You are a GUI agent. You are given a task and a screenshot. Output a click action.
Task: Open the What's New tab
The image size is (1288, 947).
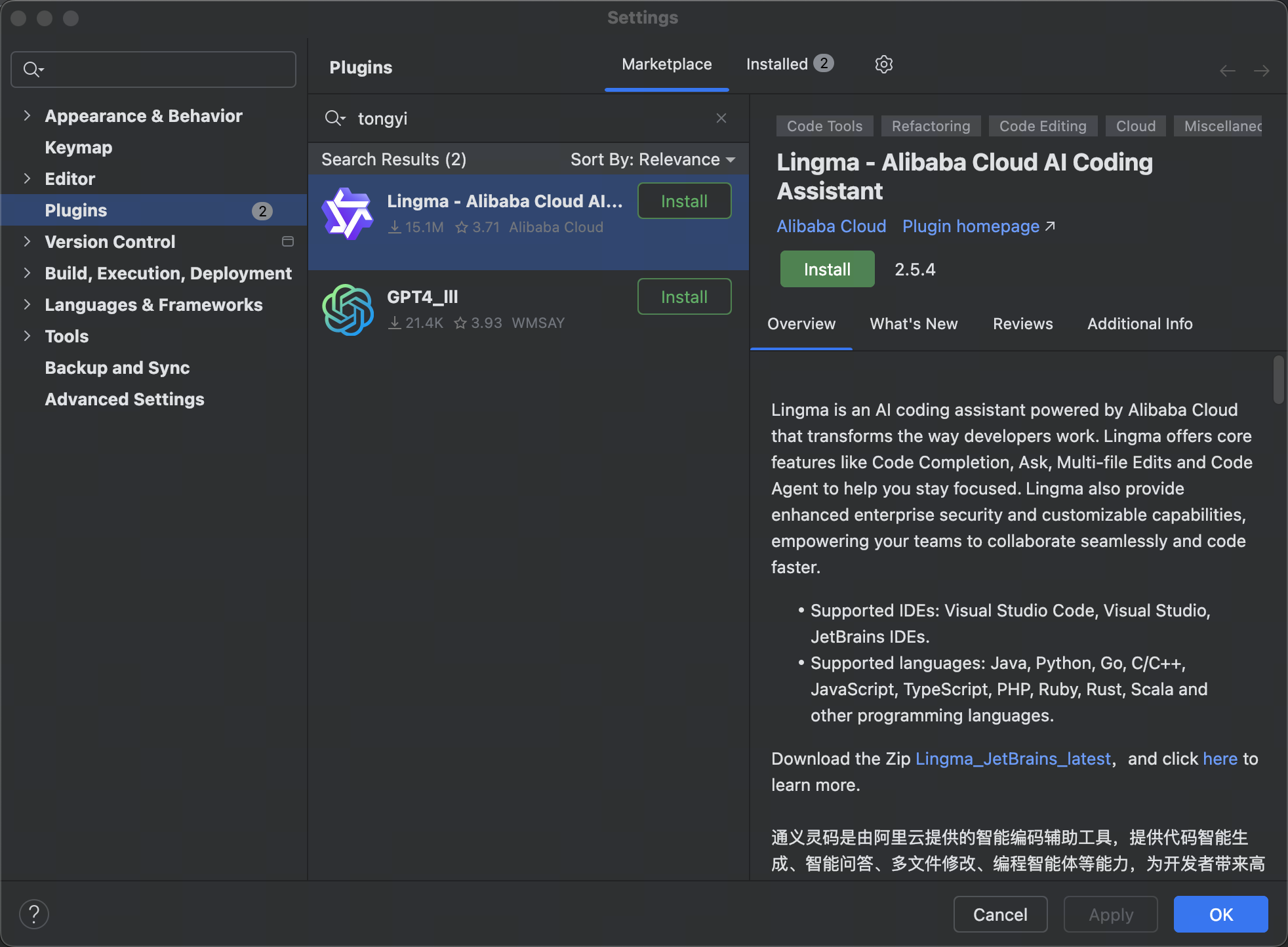pos(914,324)
